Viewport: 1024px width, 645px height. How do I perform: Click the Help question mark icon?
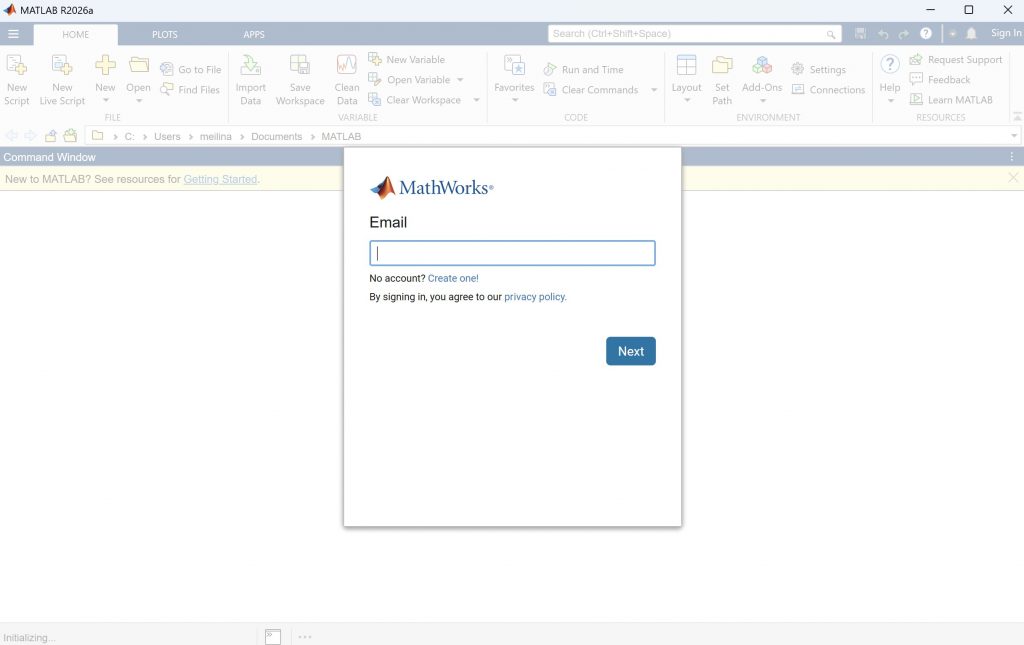pyautogui.click(x=889, y=64)
